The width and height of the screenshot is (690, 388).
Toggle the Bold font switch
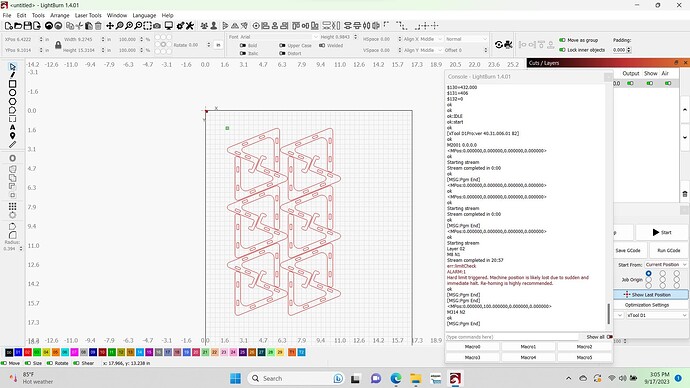coord(243,45)
